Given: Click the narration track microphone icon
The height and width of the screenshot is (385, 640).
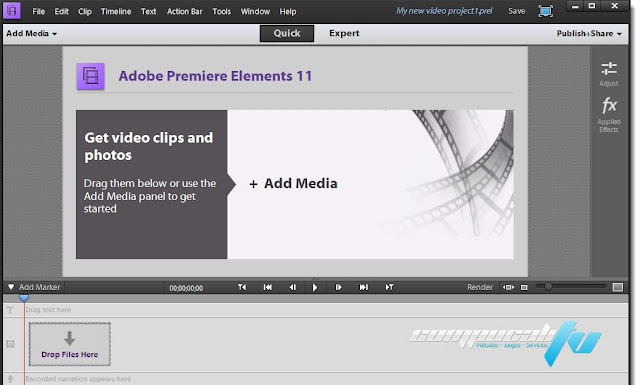Looking at the screenshot, I should [x=11, y=379].
